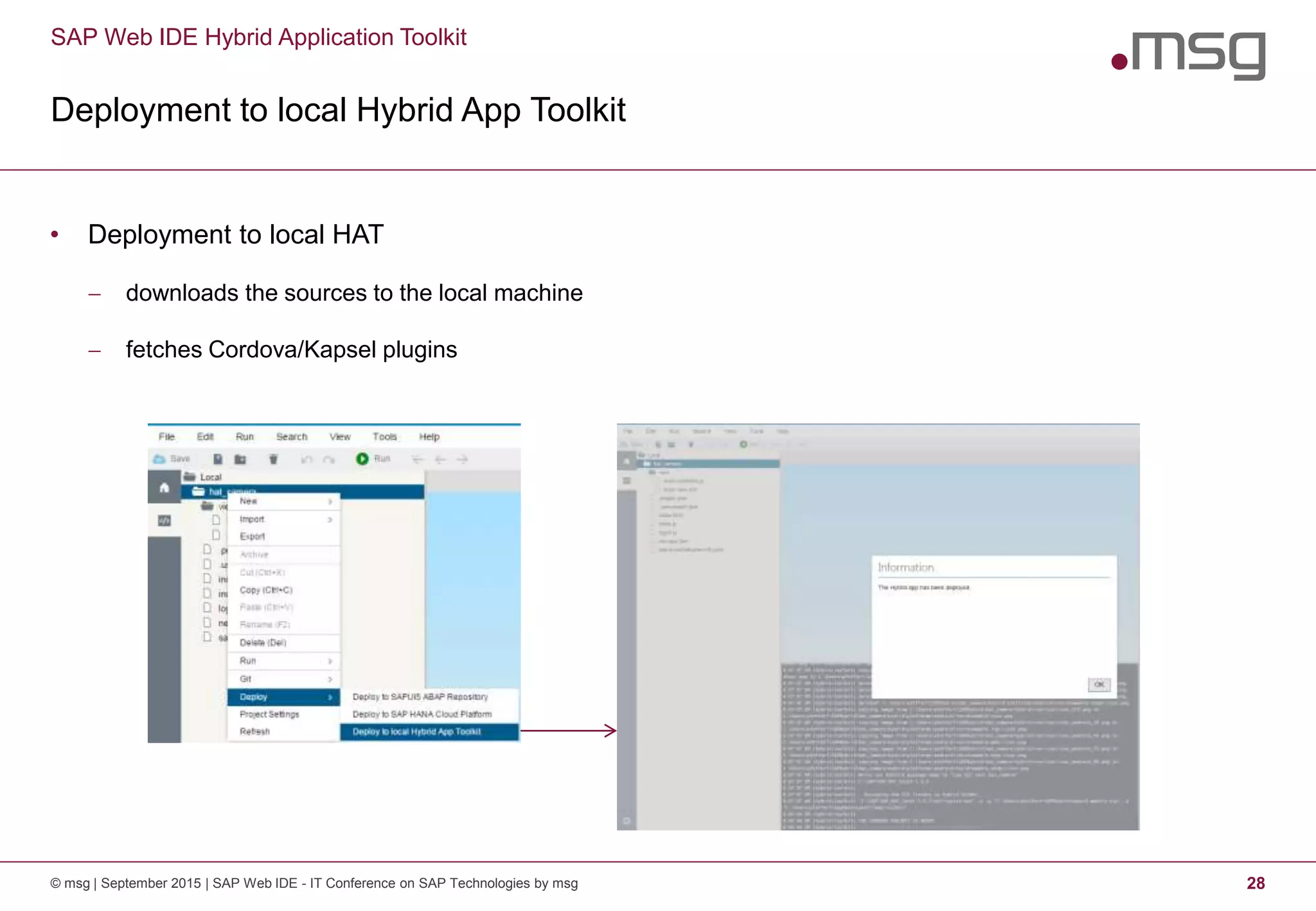Viewport: 1316px width, 911px height.
Task: Click the home icon in right screenshot sidebar
Action: pos(627,461)
